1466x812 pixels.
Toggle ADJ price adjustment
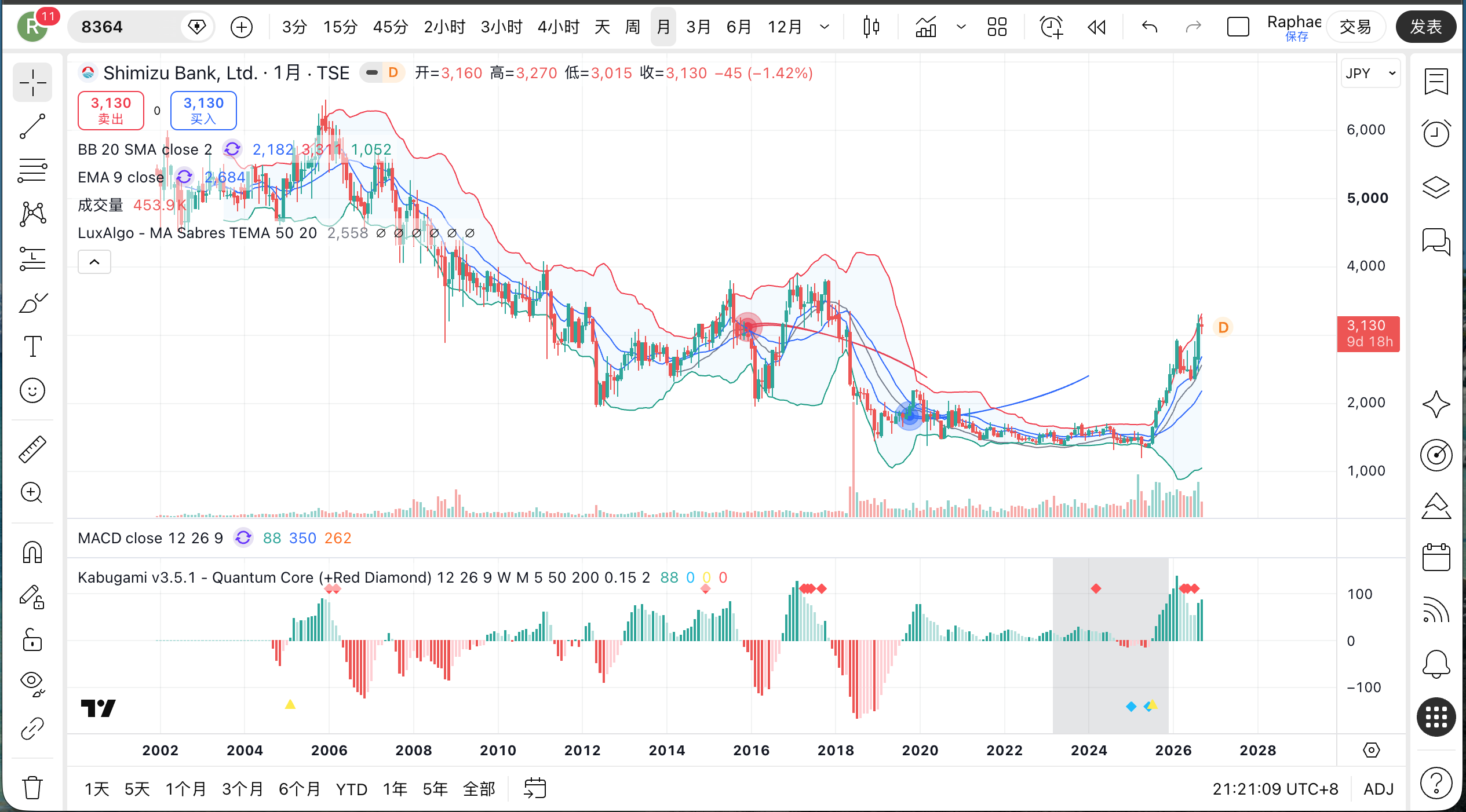click(1379, 789)
